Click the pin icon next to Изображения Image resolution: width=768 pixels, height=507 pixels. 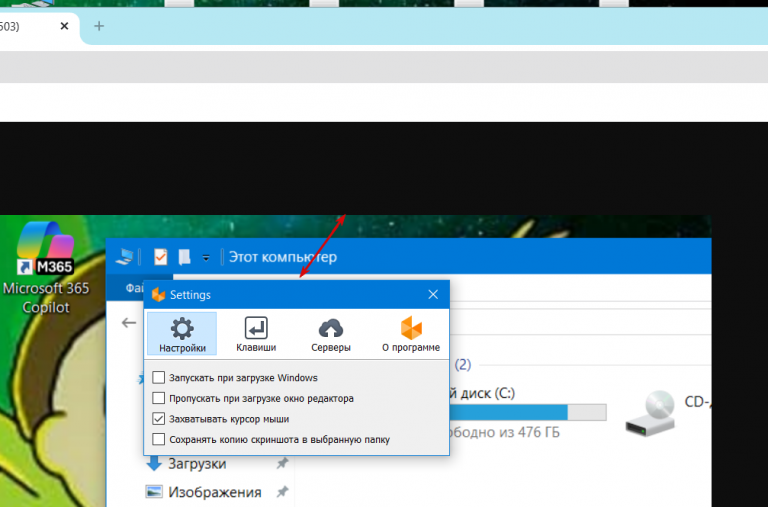tap(282, 491)
